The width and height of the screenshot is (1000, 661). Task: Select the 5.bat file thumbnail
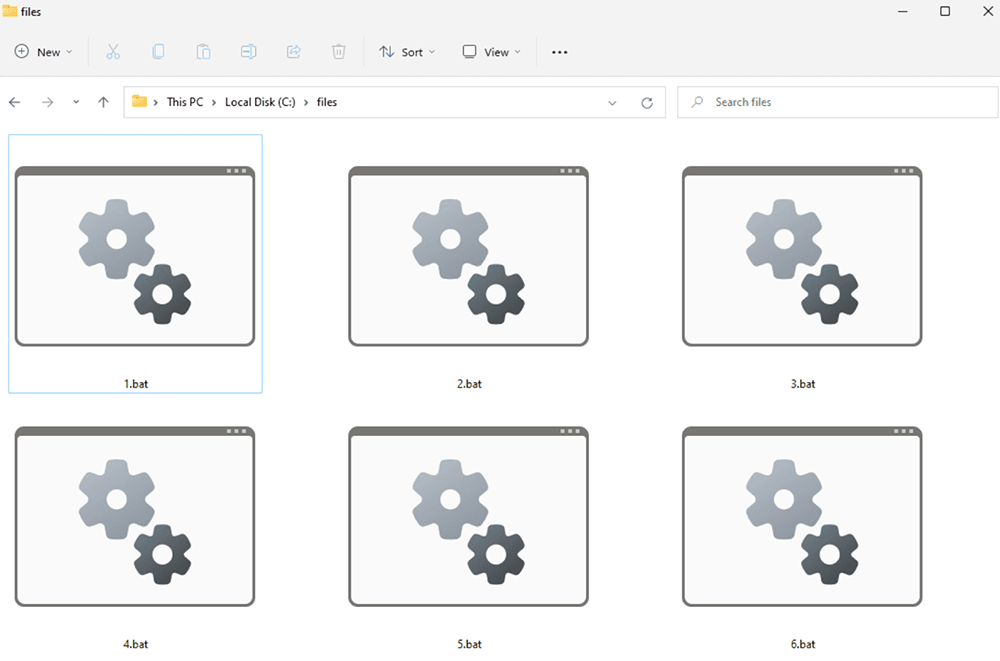click(x=468, y=517)
